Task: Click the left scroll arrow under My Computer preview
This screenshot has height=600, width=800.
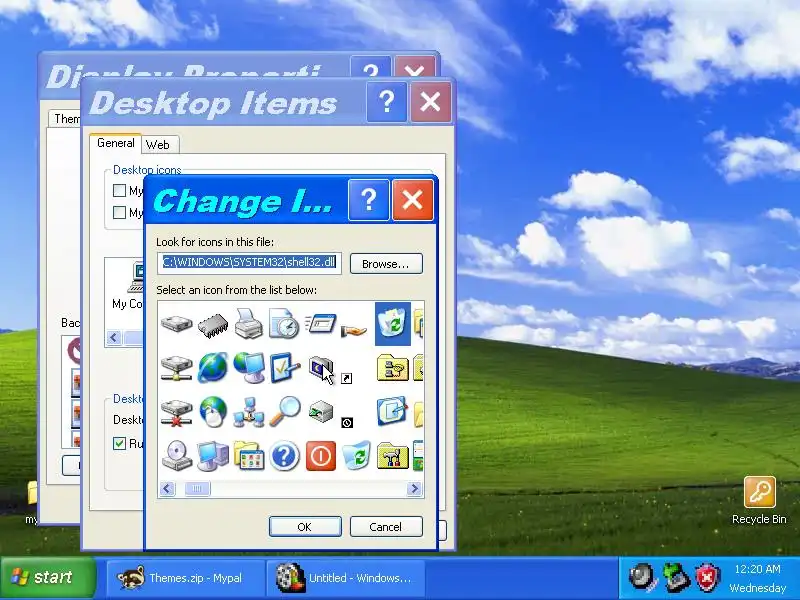Action: (x=114, y=338)
